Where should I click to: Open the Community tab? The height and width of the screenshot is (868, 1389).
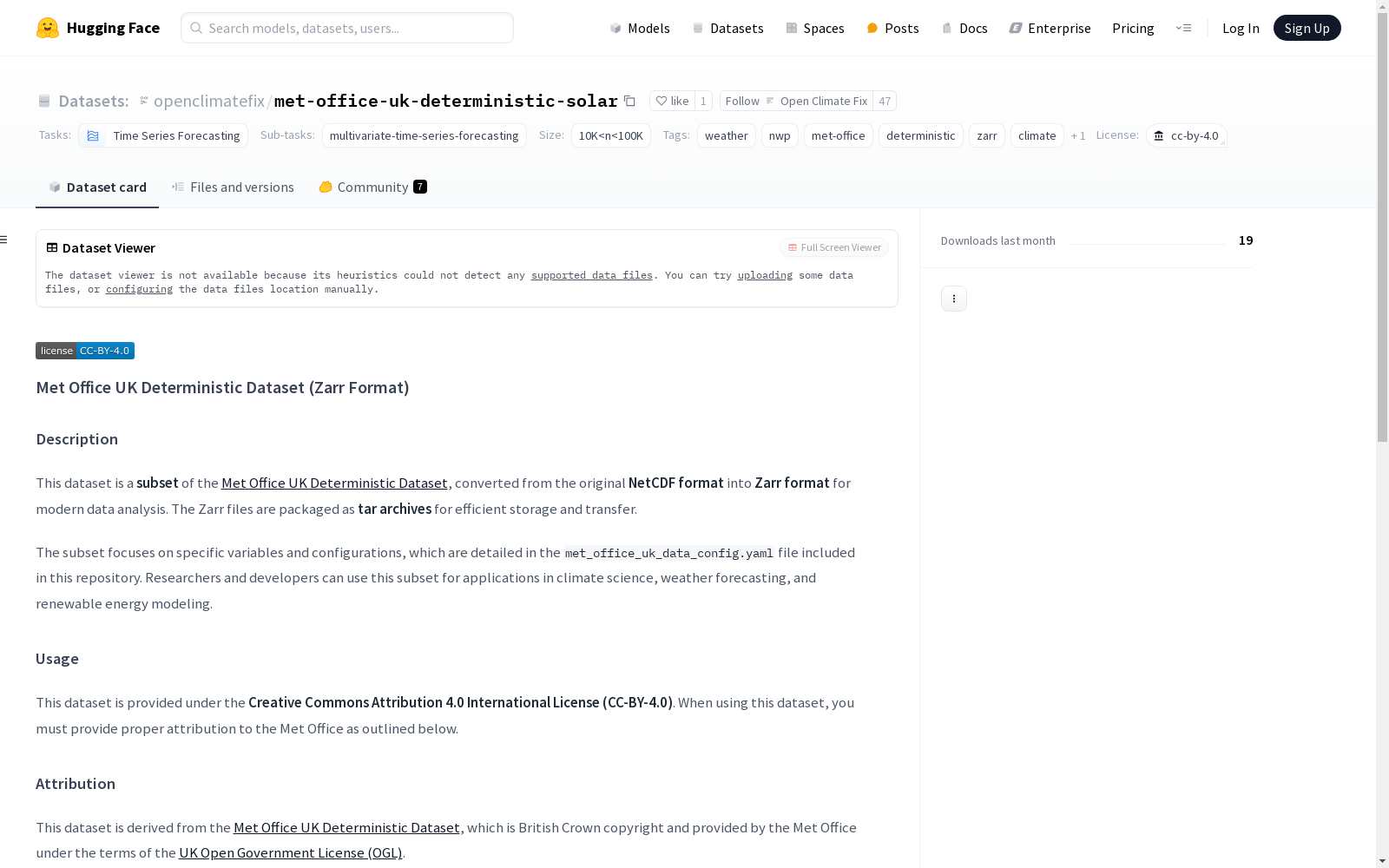coord(372,187)
